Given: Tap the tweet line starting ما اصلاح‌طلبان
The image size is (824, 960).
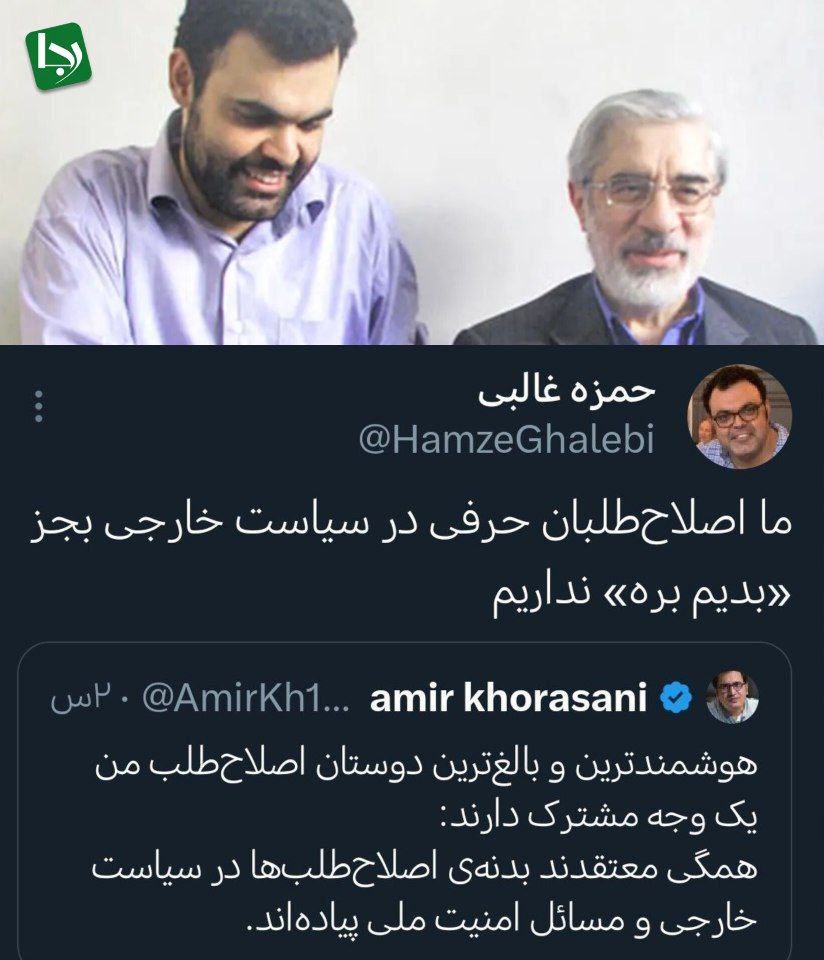Looking at the screenshot, I should click(x=411, y=525).
